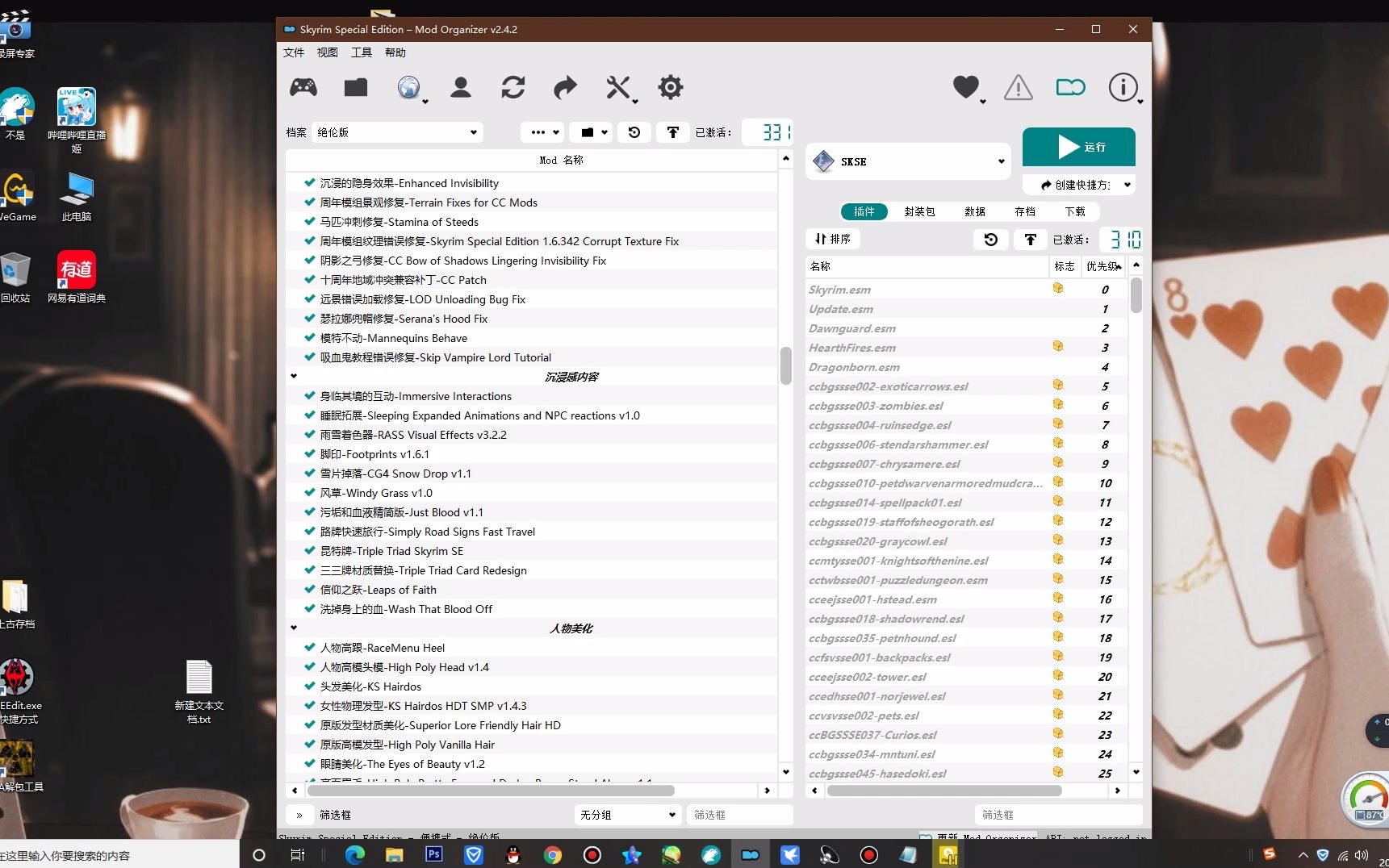Viewport: 1389px width, 868px height.
Task: Open the 网易有道词典 desktop icon
Action: point(77,277)
